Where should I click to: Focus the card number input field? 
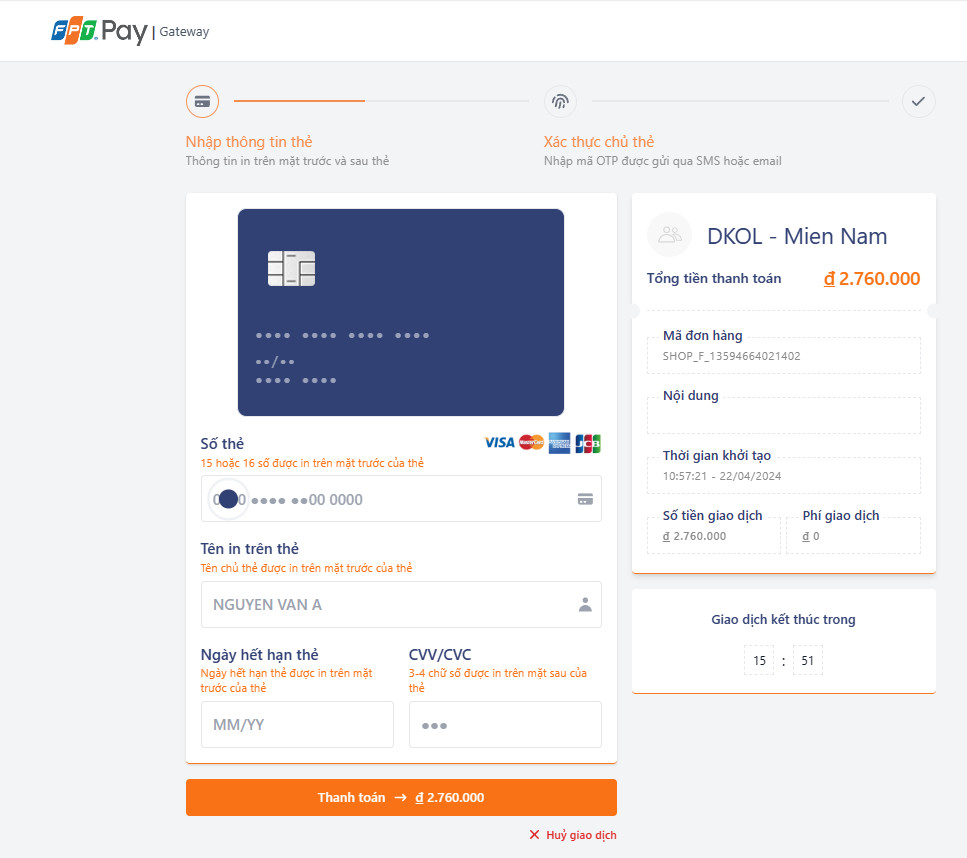(x=400, y=499)
